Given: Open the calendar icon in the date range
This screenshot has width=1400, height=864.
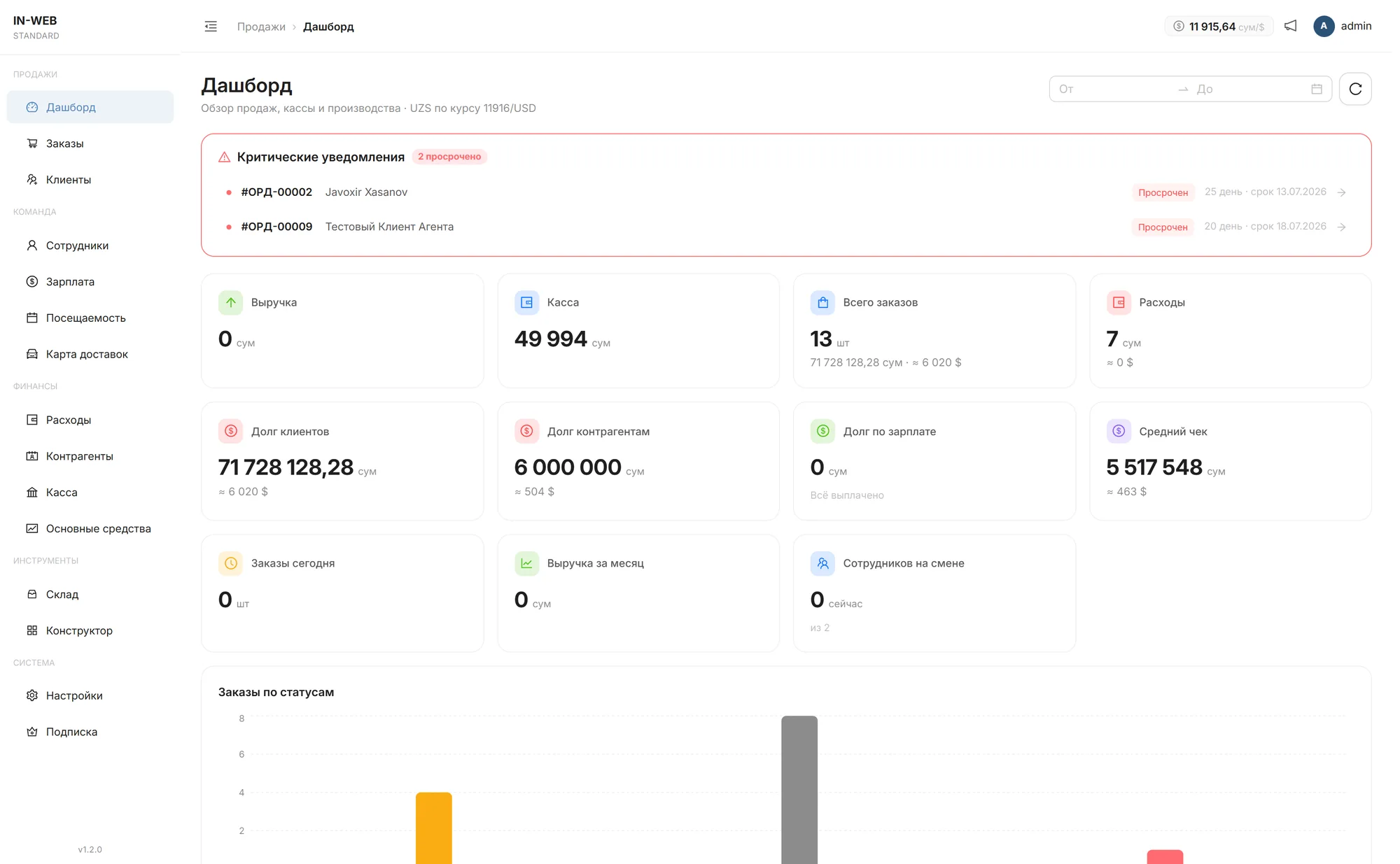Looking at the screenshot, I should [x=1317, y=89].
